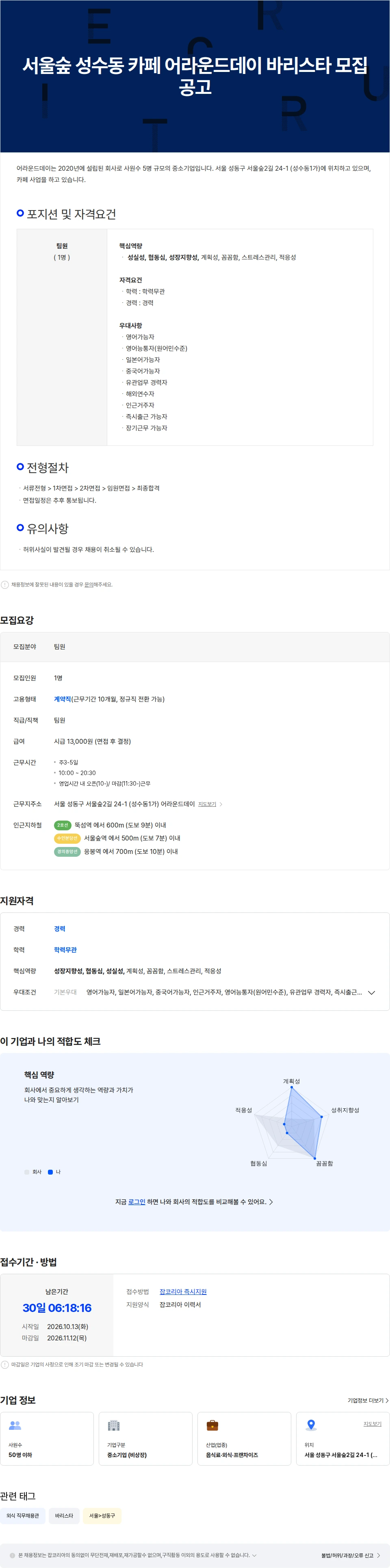This screenshot has width=390, height=1568.
Task: Click the 2호선 subway line badge
Action: click(63, 825)
